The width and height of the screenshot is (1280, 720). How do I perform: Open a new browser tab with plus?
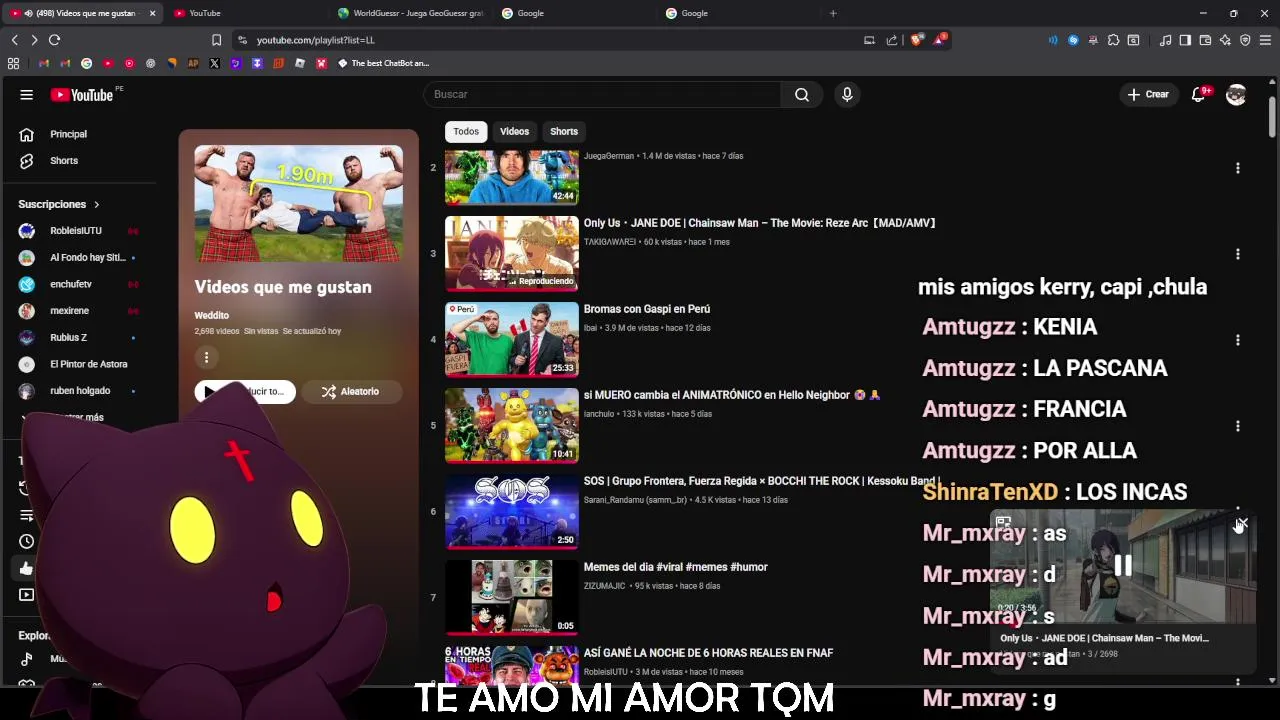click(x=833, y=13)
